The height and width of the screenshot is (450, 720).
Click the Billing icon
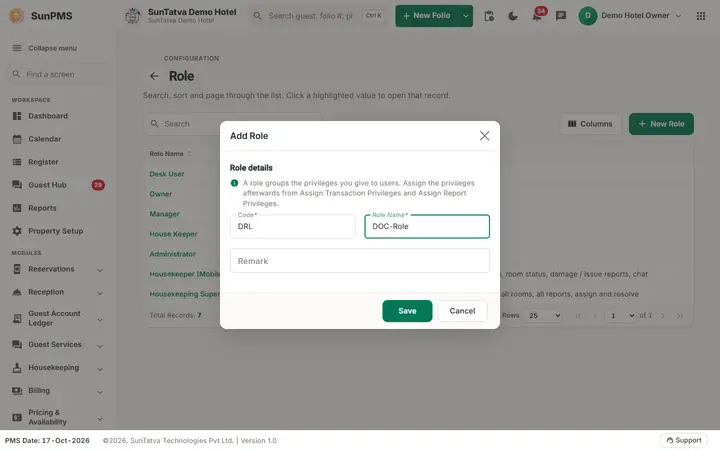tap(17, 390)
